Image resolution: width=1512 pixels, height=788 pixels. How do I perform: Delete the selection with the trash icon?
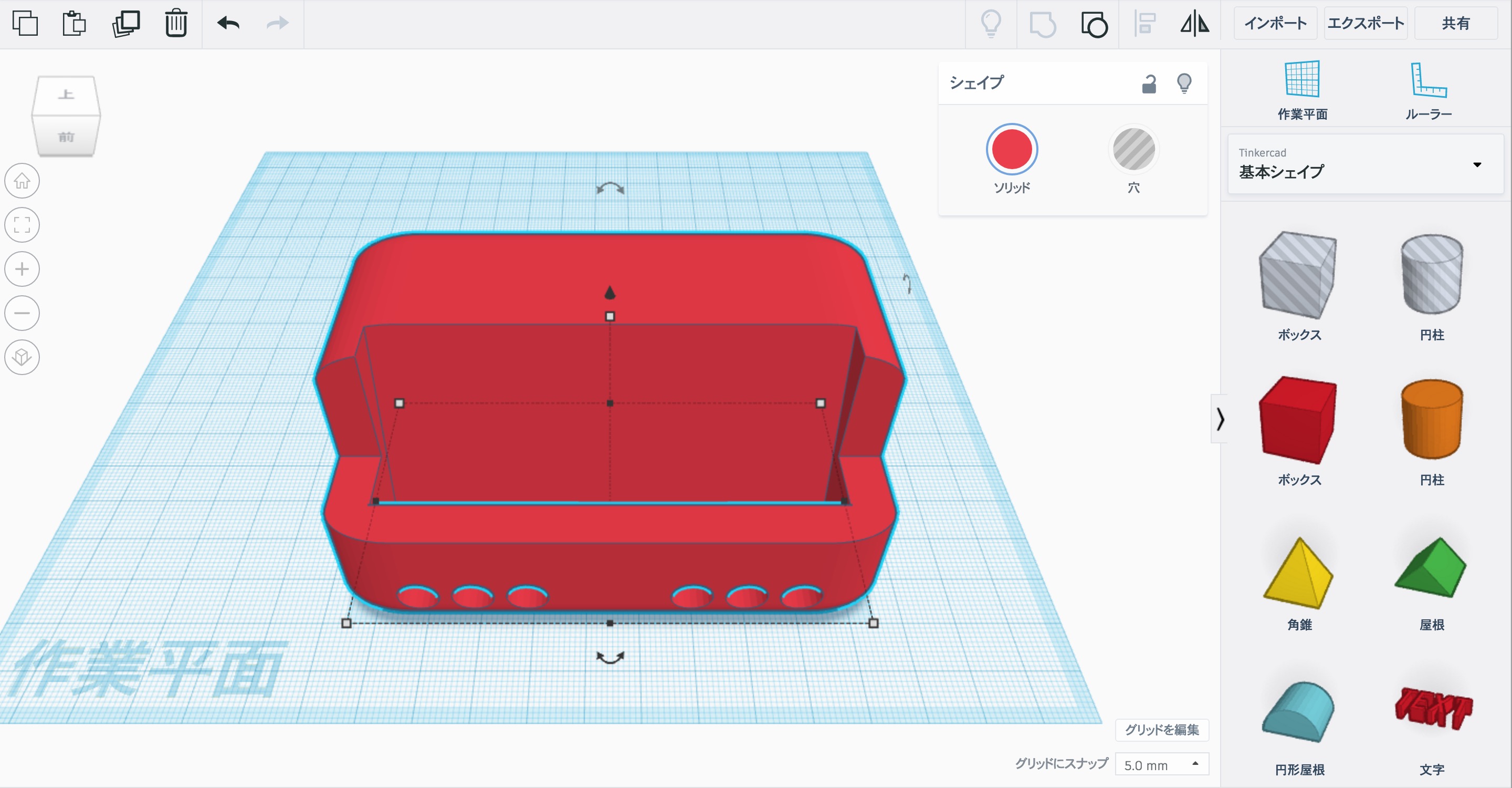tap(175, 24)
